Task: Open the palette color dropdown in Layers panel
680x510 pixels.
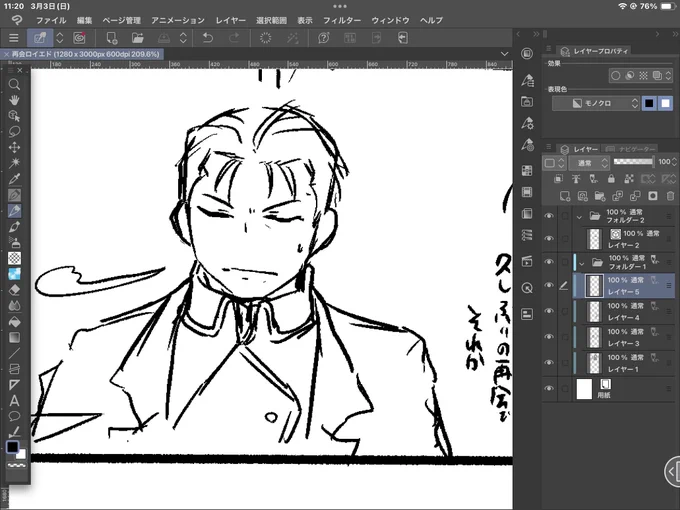Action: pos(554,163)
